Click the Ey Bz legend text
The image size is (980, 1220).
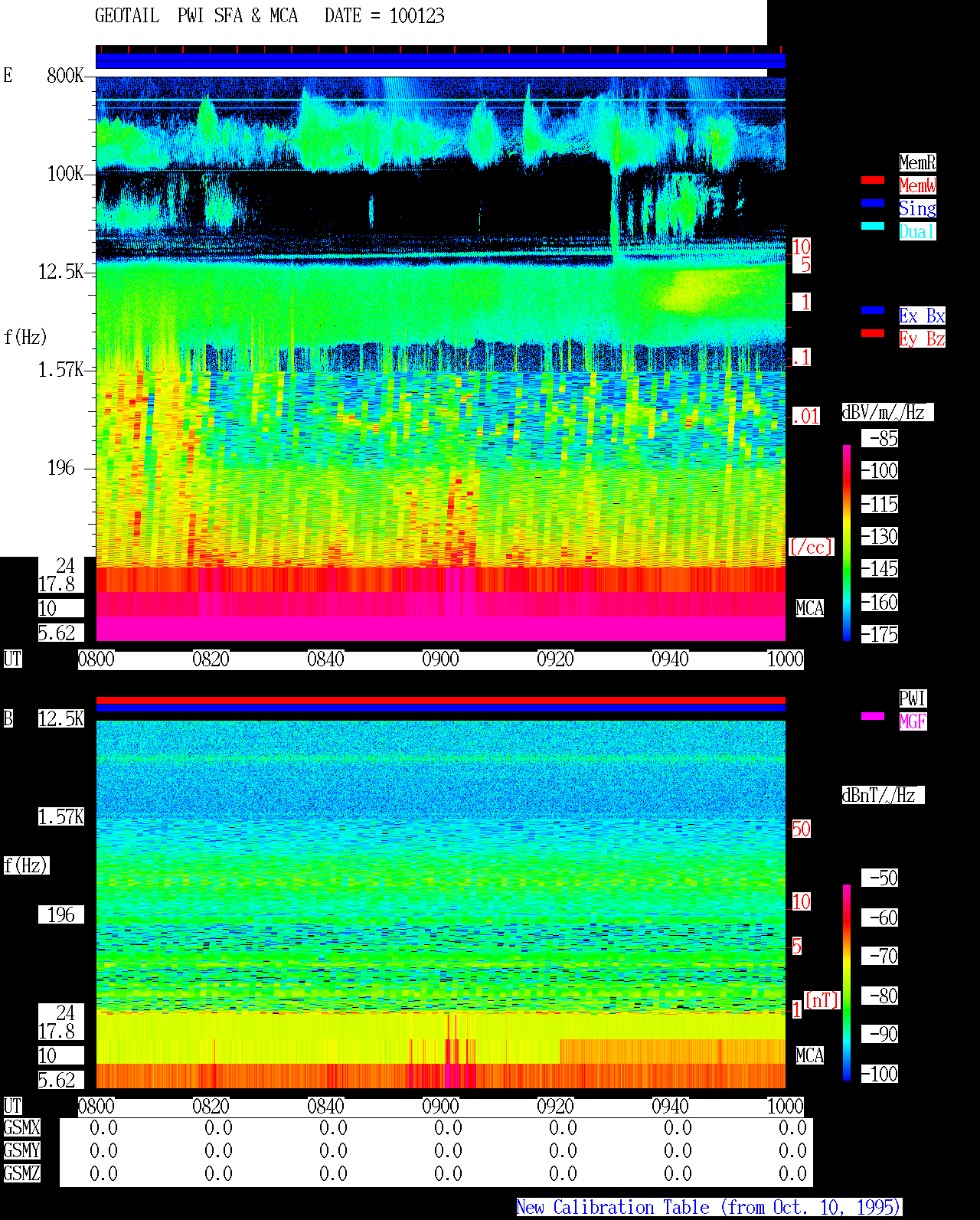[x=922, y=339]
